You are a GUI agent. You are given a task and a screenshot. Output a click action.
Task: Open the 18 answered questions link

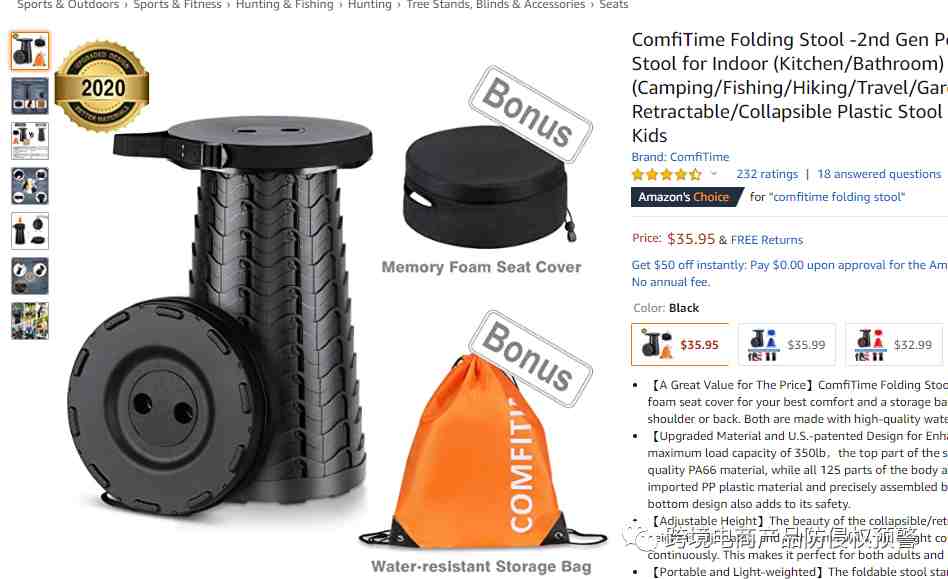coord(879,174)
